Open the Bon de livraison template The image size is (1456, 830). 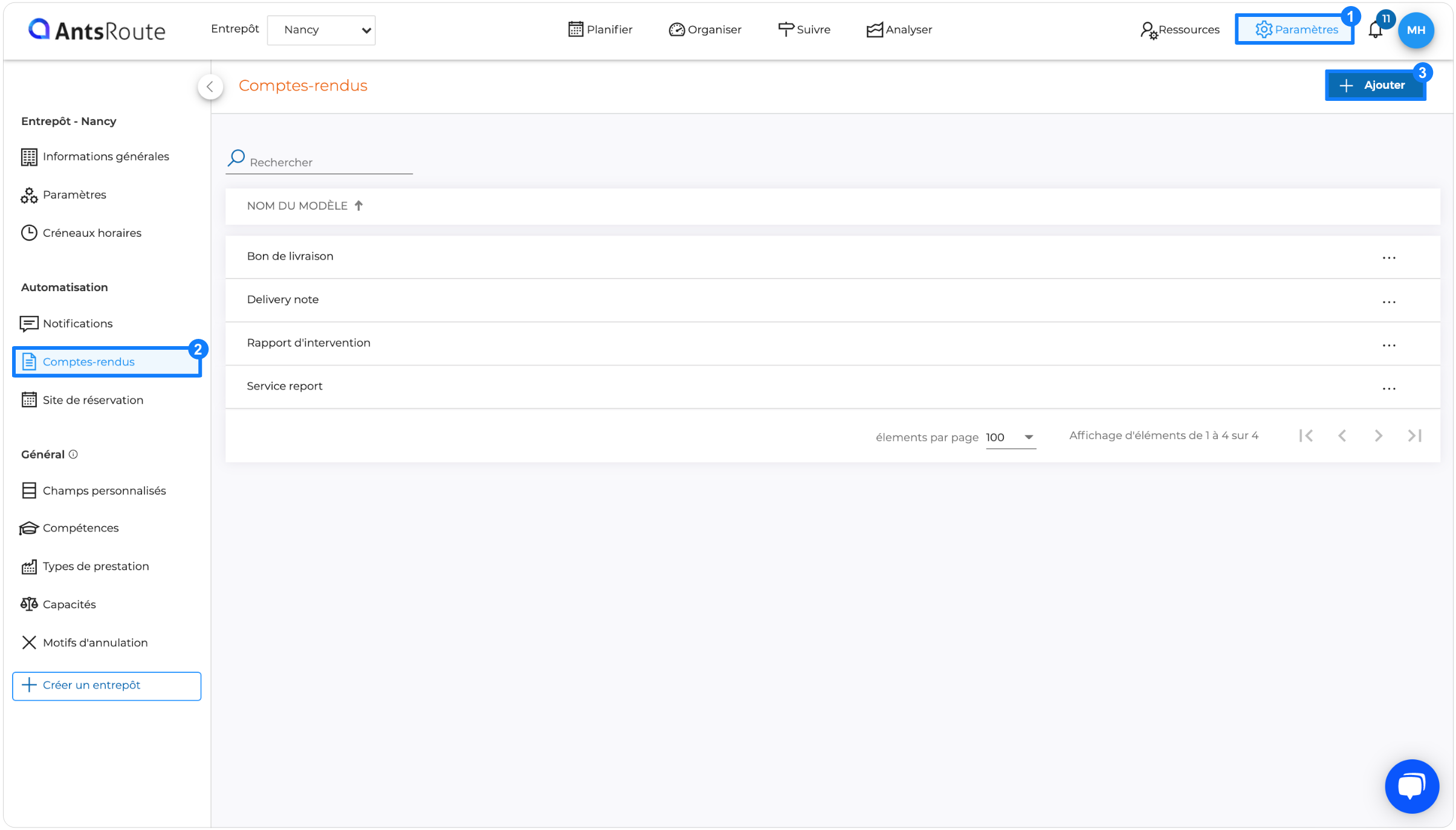(290, 256)
